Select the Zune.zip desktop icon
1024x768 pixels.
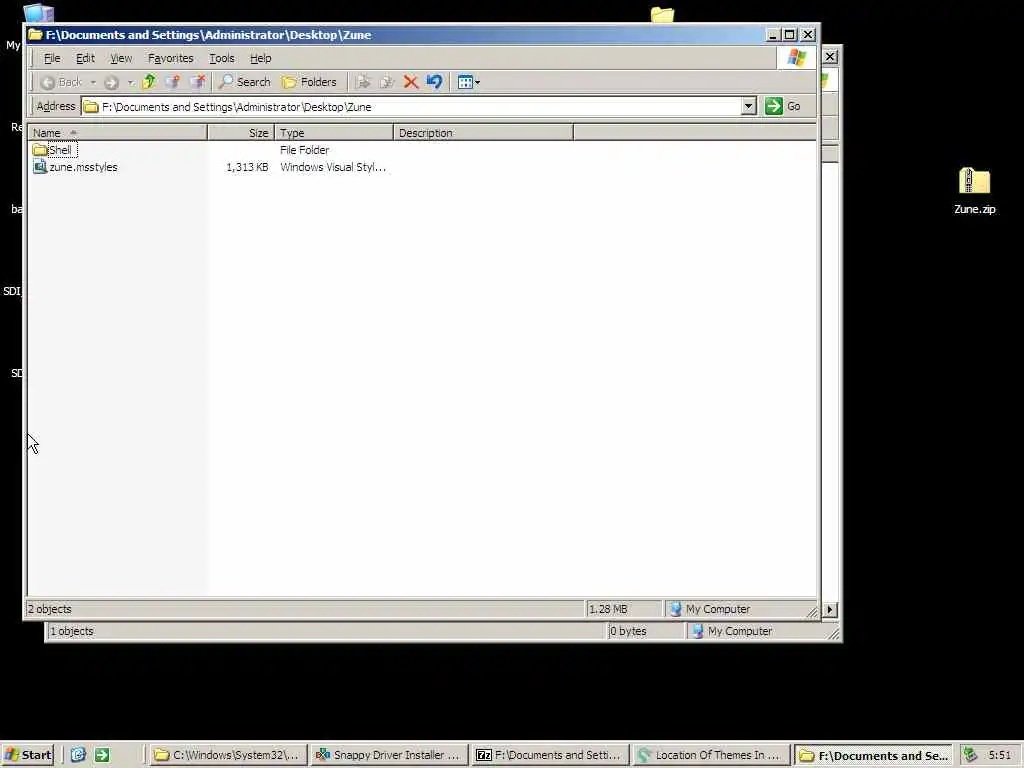pyautogui.click(x=974, y=191)
